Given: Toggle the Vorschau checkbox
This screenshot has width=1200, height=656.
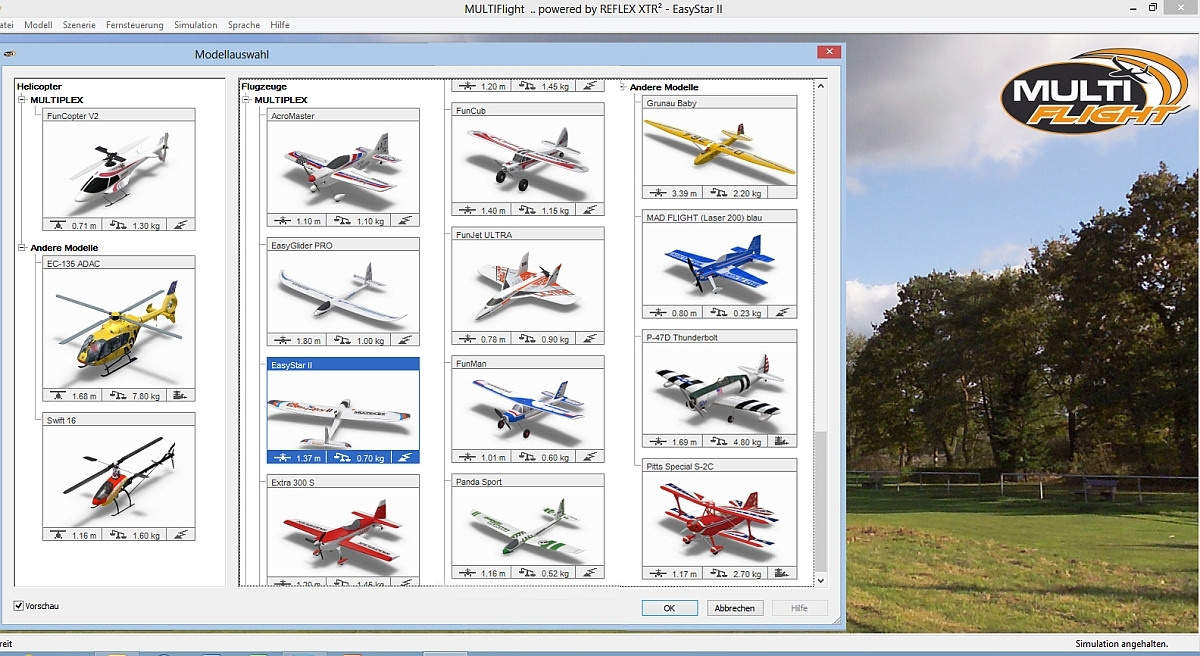Looking at the screenshot, I should click(x=19, y=606).
